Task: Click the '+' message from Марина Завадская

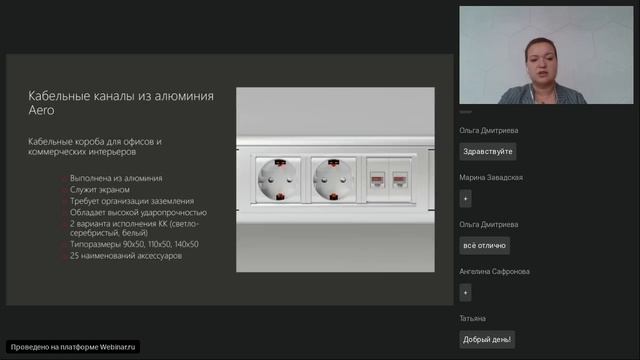Action: coord(465,199)
